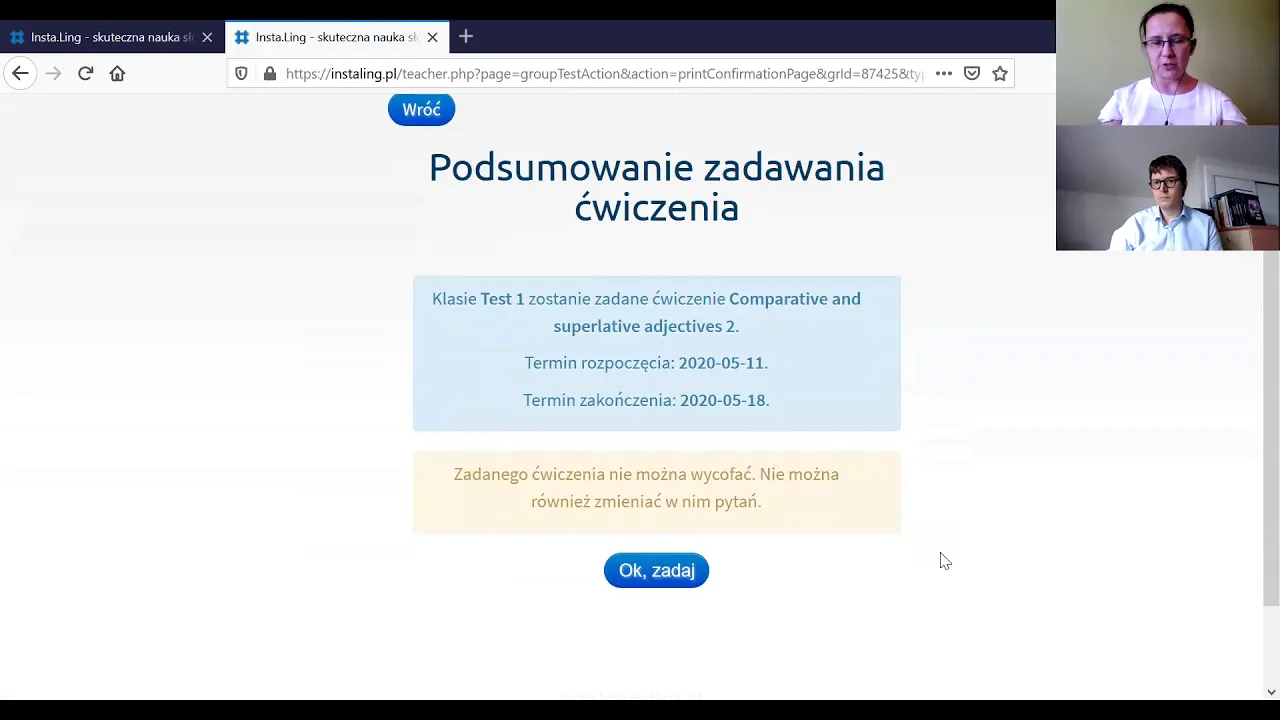Image resolution: width=1280 pixels, height=720 pixels.
Task: Click scrollbar down arrow
Action: [1271, 692]
